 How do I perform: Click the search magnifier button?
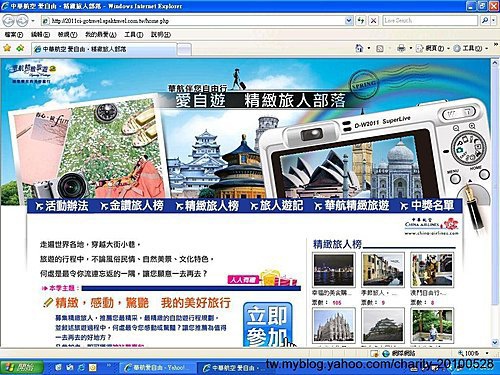pos(485,21)
